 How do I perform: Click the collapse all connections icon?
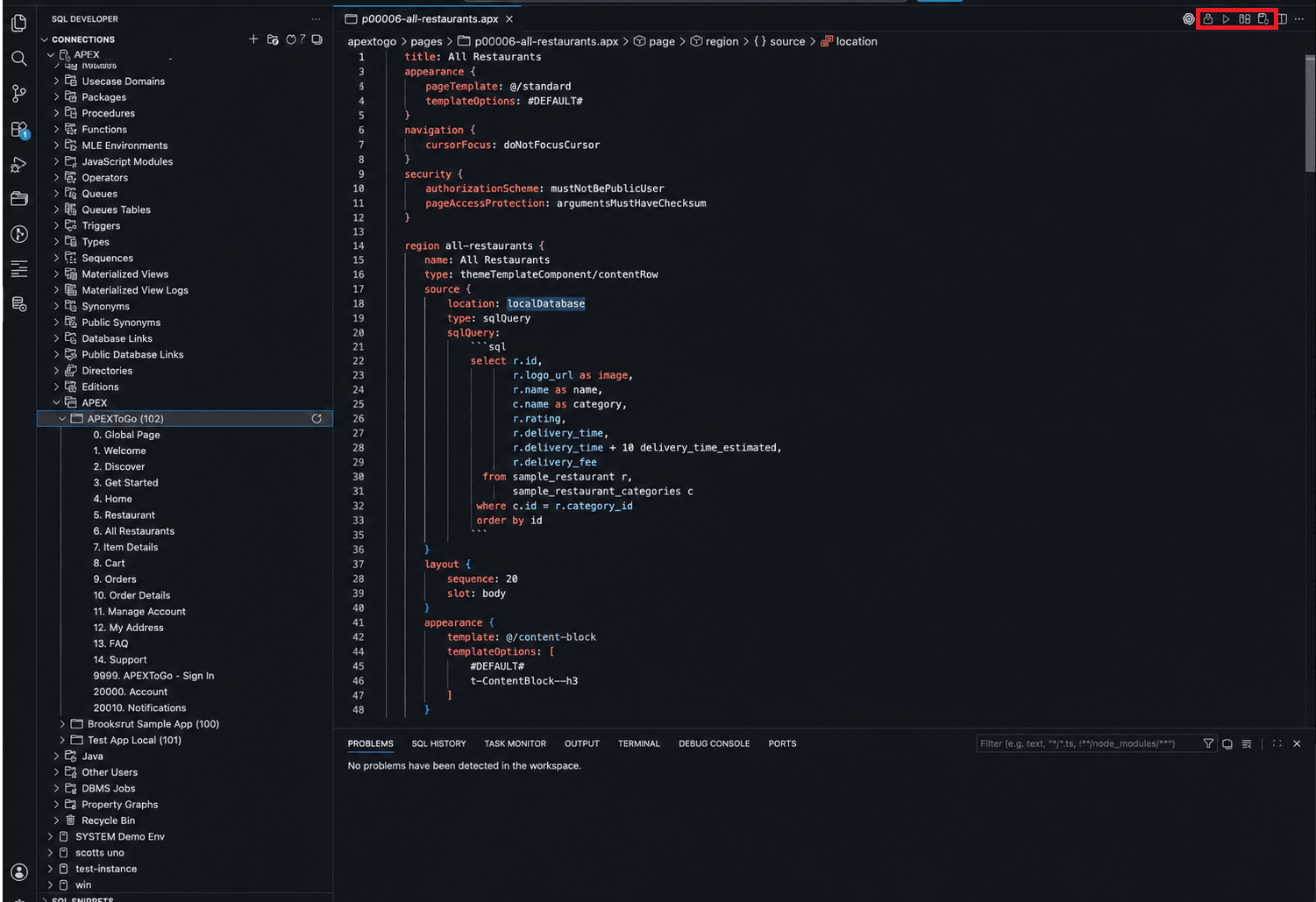[x=317, y=39]
